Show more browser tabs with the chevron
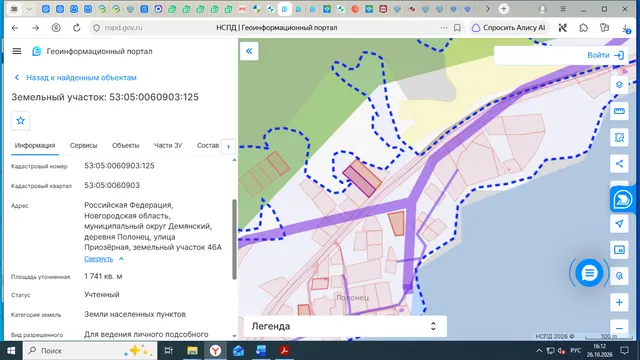640x360 pixels. (488, 9)
